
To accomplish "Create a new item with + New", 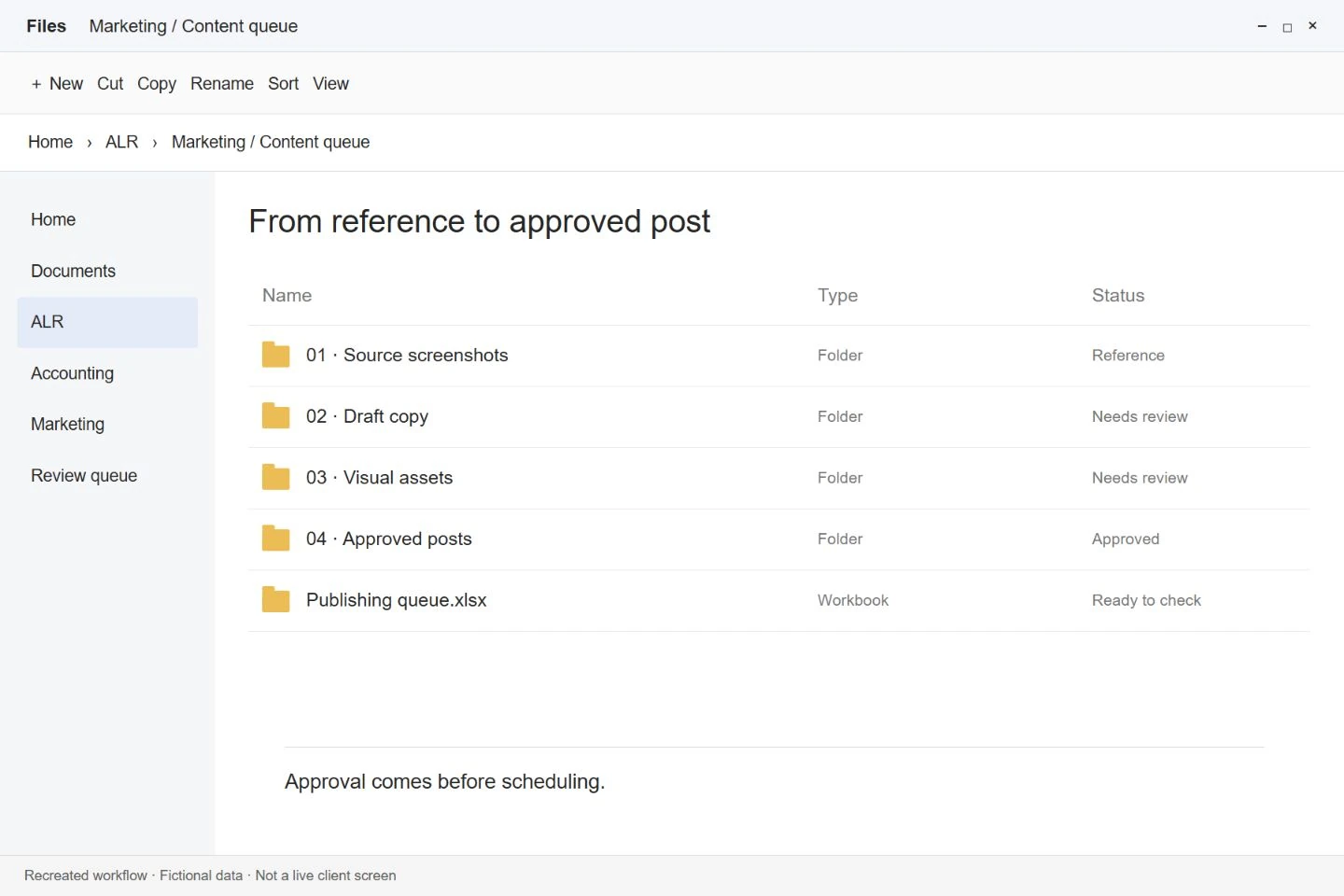I will pos(57,84).
